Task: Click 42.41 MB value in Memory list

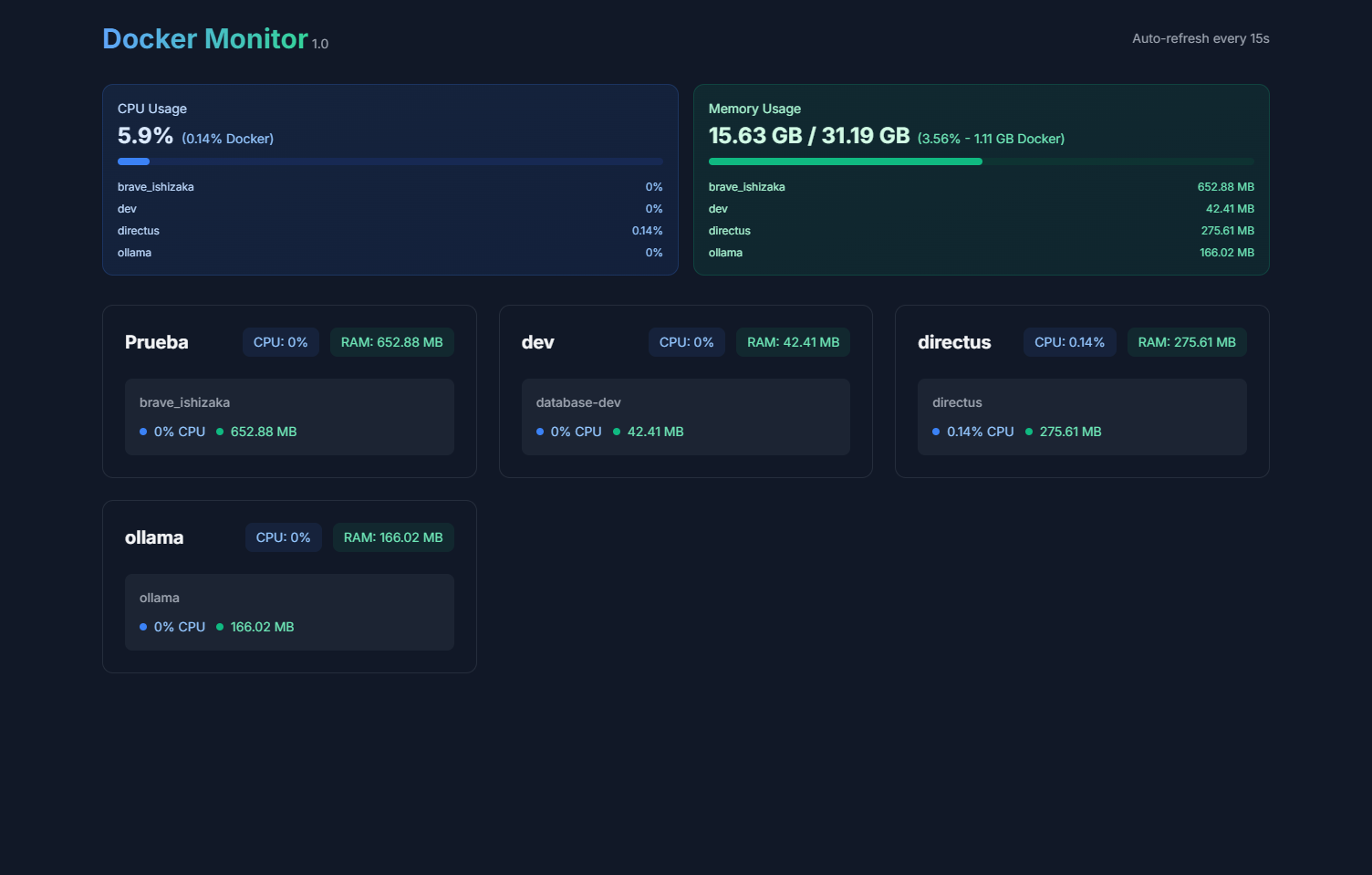Action: pyautogui.click(x=1230, y=209)
